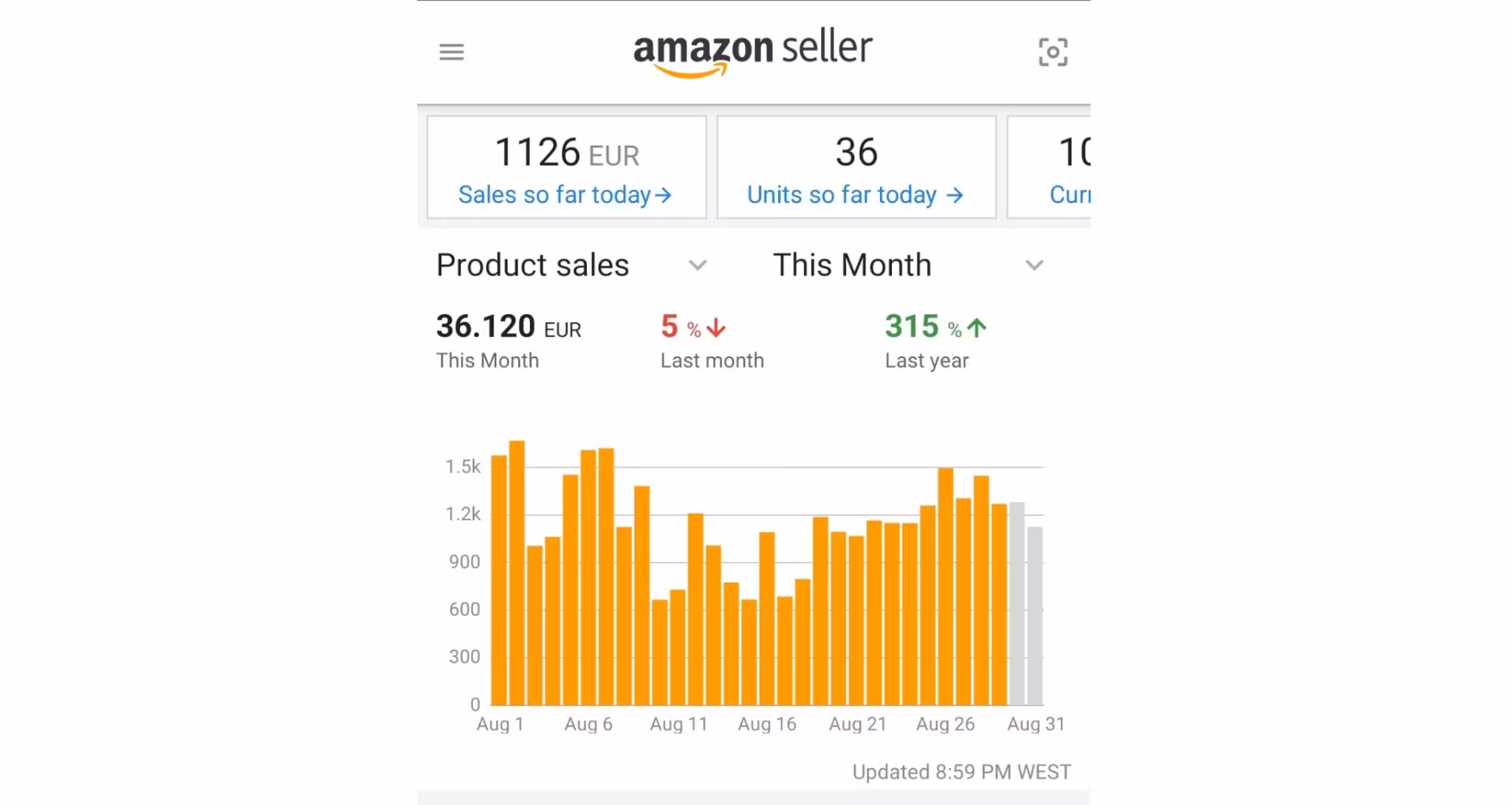Click the tallest orange bar near Aug 2
This screenshot has width=1512, height=805.
pyautogui.click(x=517, y=572)
